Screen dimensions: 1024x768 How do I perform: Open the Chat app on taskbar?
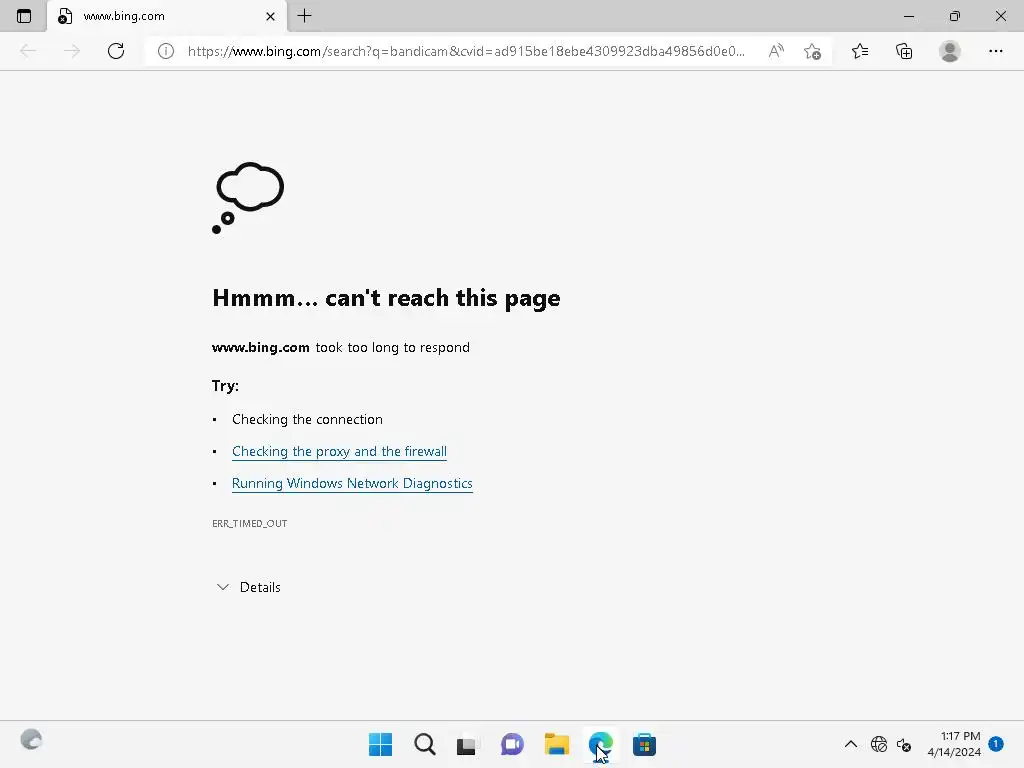tap(512, 744)
